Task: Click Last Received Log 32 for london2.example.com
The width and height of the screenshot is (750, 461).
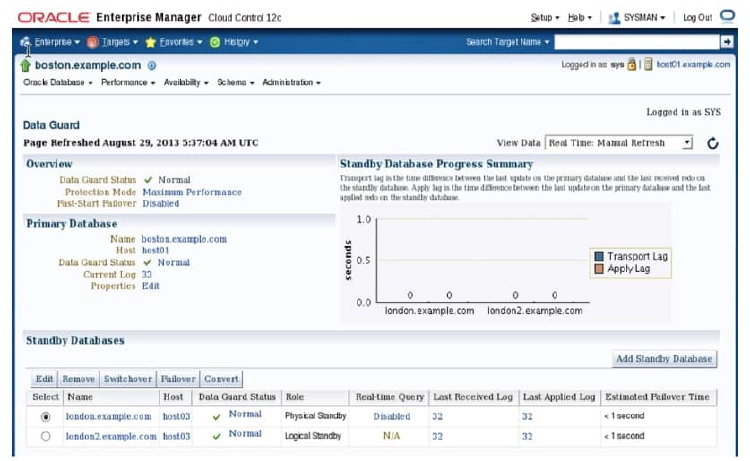Action: 437,436
